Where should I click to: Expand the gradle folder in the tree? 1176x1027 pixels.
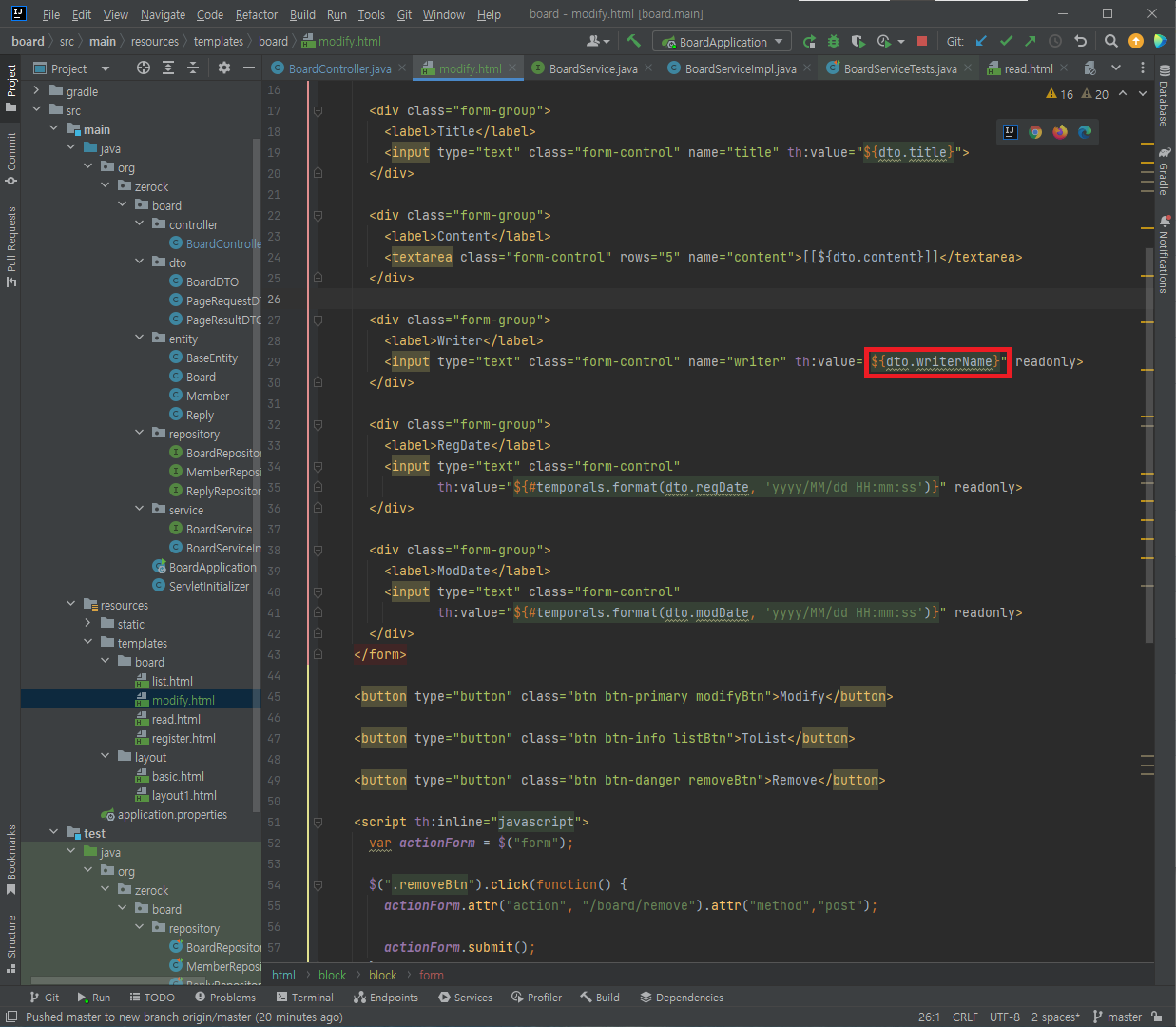click(36, 90)
